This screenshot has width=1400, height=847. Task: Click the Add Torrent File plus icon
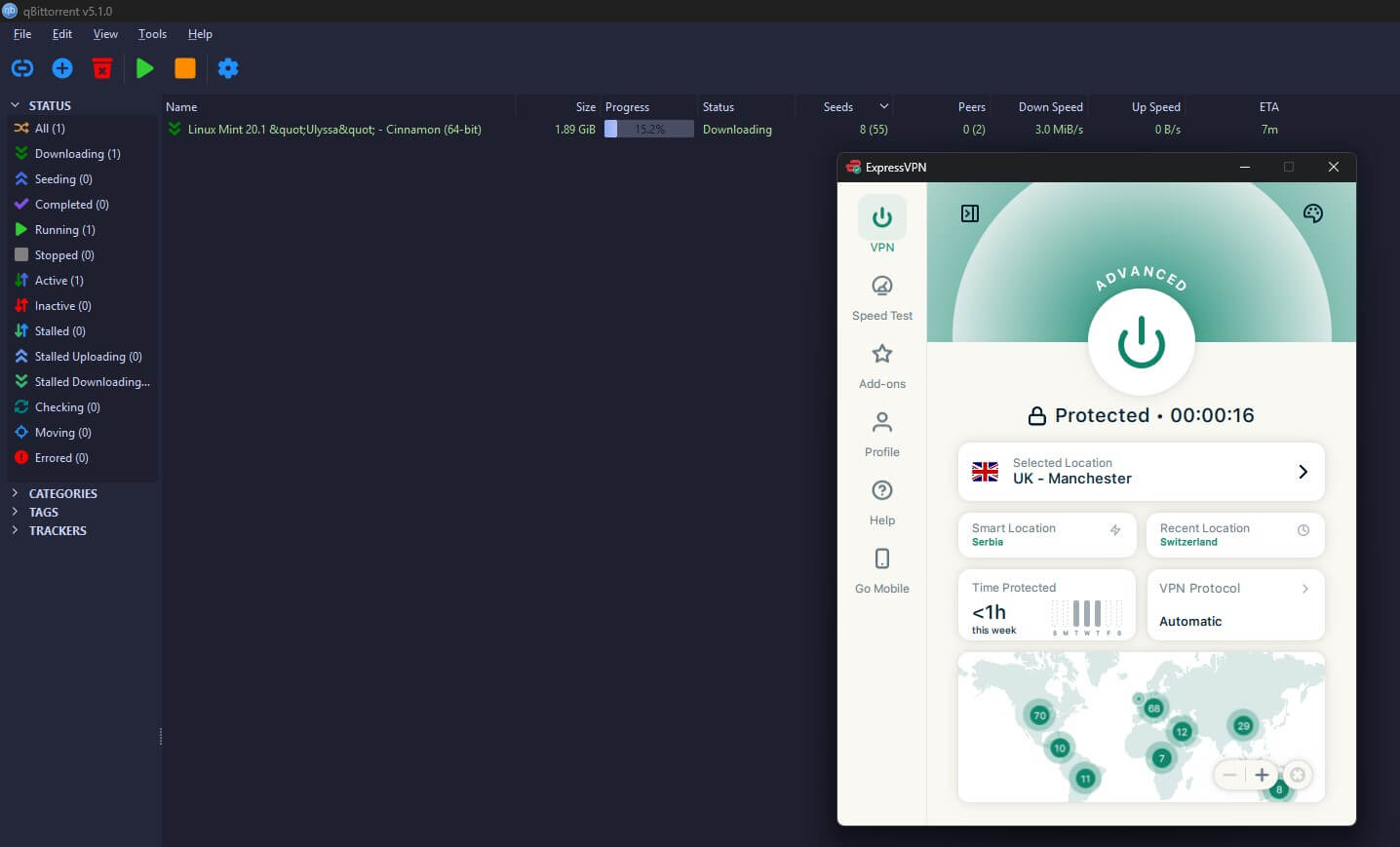[x=62, y=68]
